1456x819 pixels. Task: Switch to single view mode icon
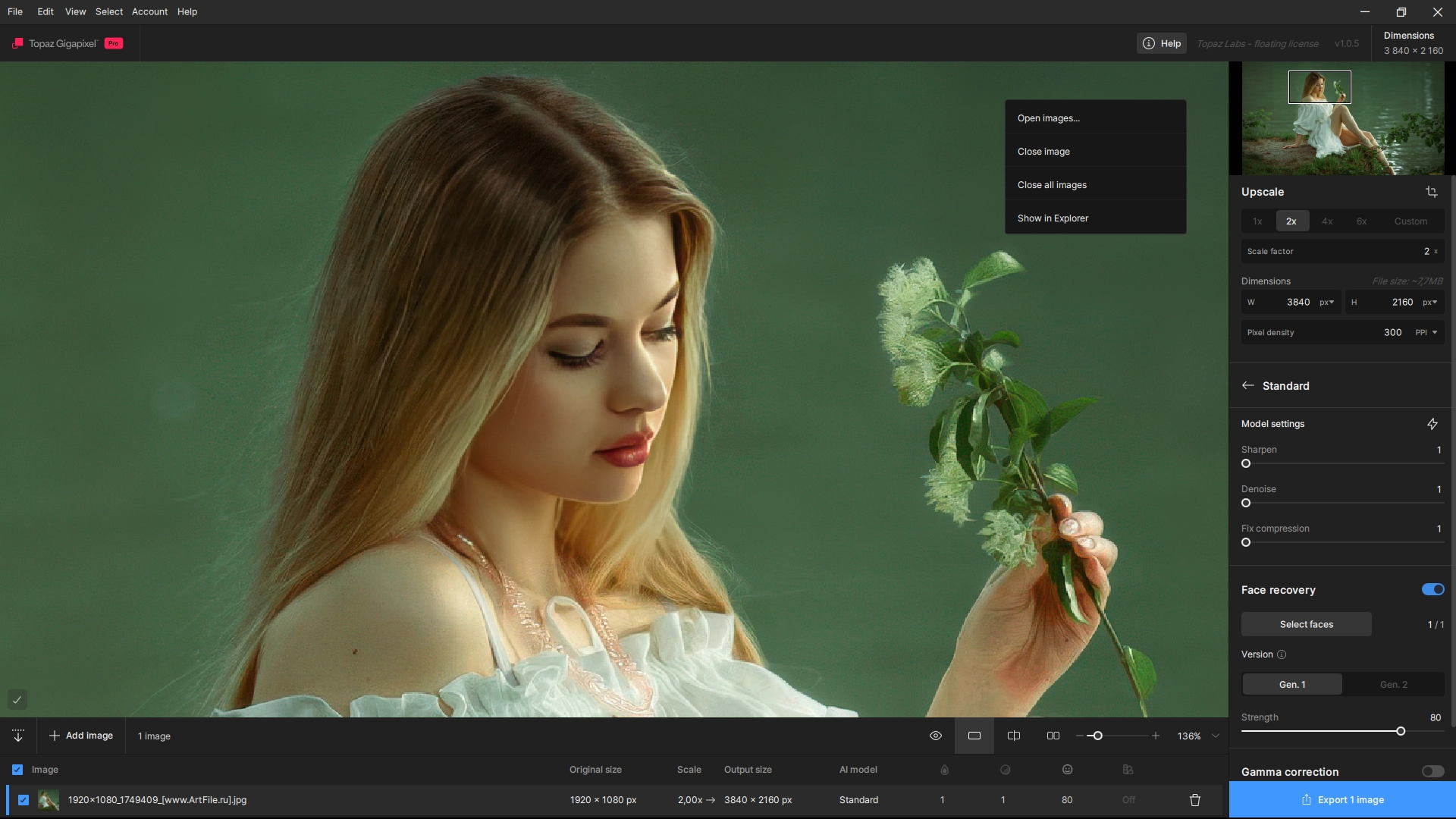click(x=974, y=736)
